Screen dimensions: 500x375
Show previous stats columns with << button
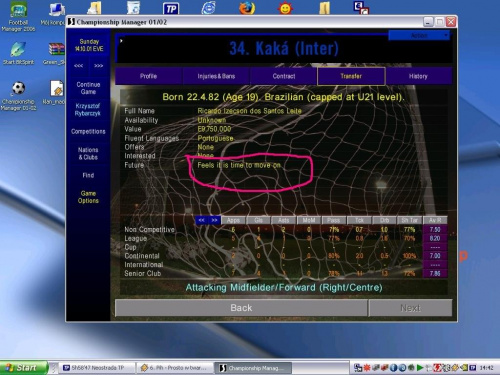[201, 220]
